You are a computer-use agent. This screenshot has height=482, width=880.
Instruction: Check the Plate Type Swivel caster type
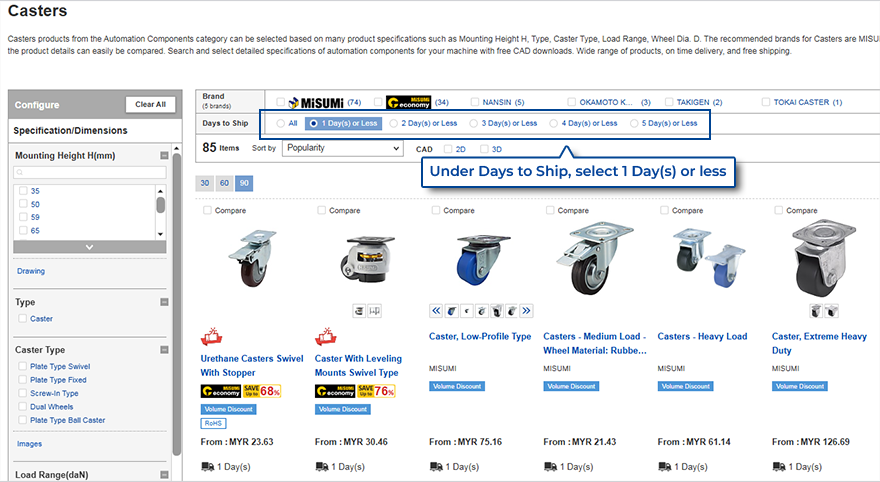[x=22, y=366]
